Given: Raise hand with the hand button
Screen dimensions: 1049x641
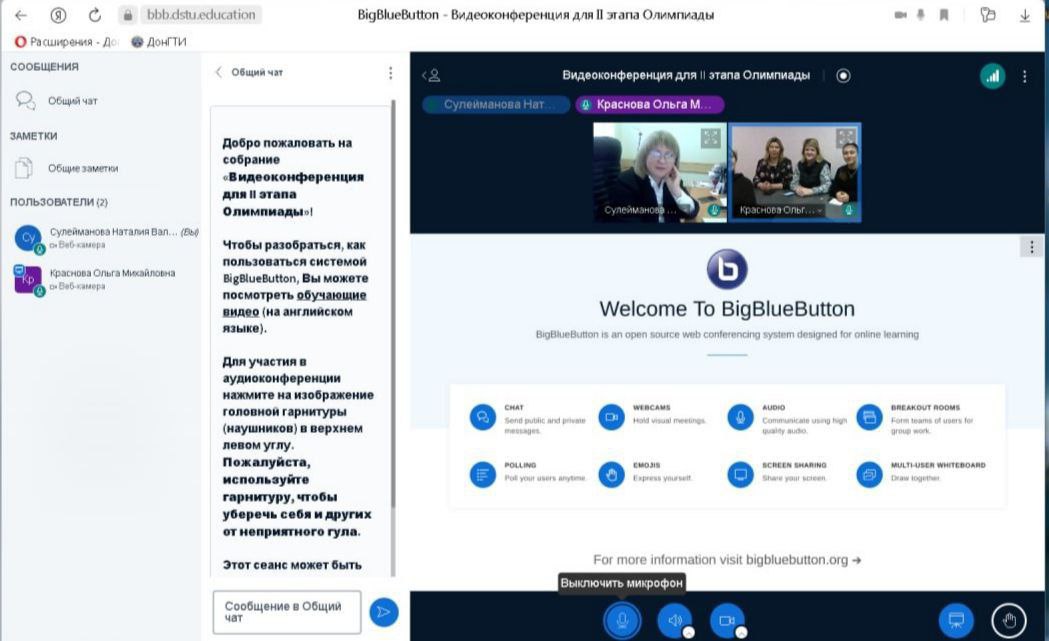Looking at the screenshot, I should tap(1009, 620).
